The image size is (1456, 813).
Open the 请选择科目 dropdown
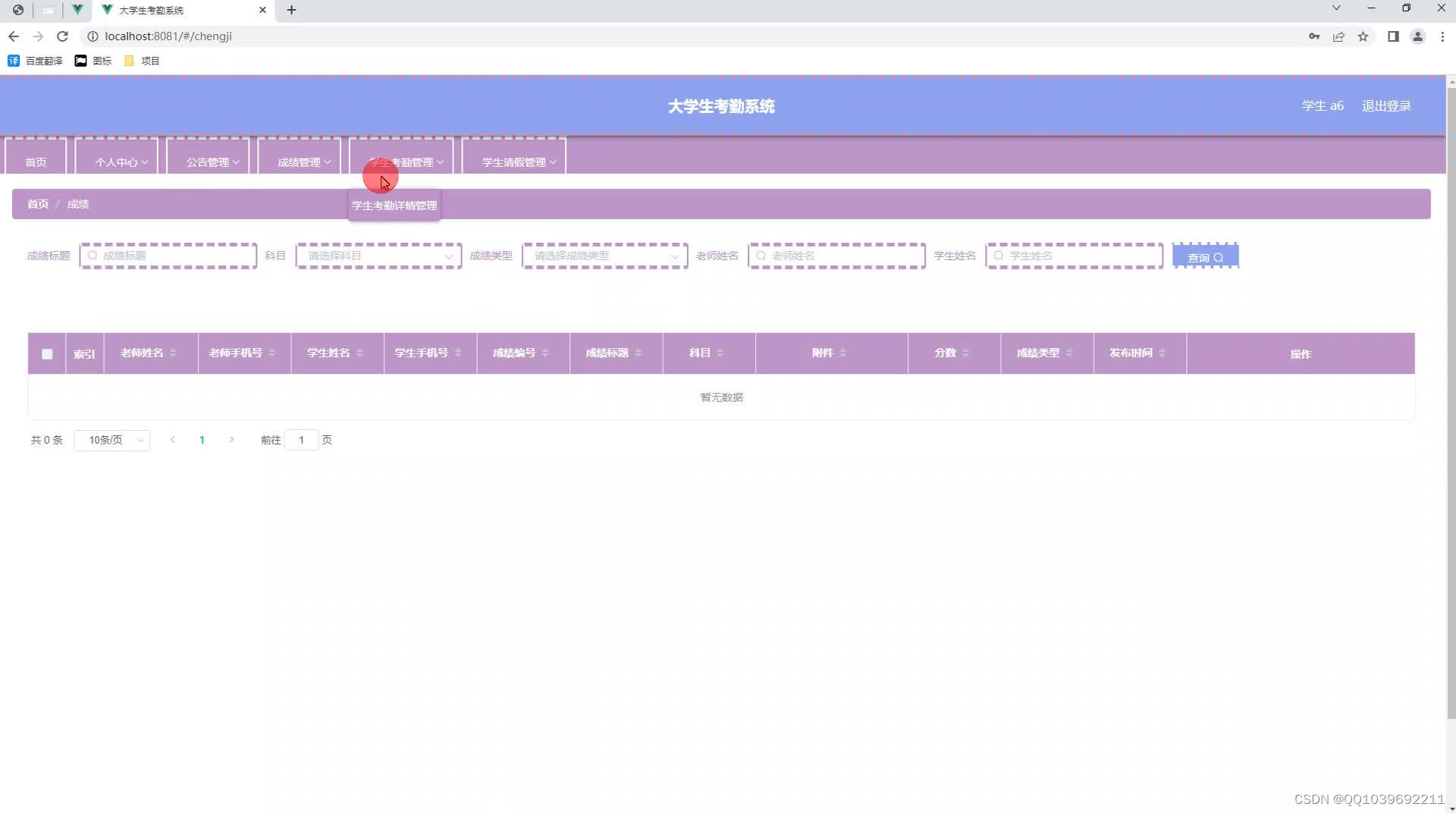coord(379,256)
